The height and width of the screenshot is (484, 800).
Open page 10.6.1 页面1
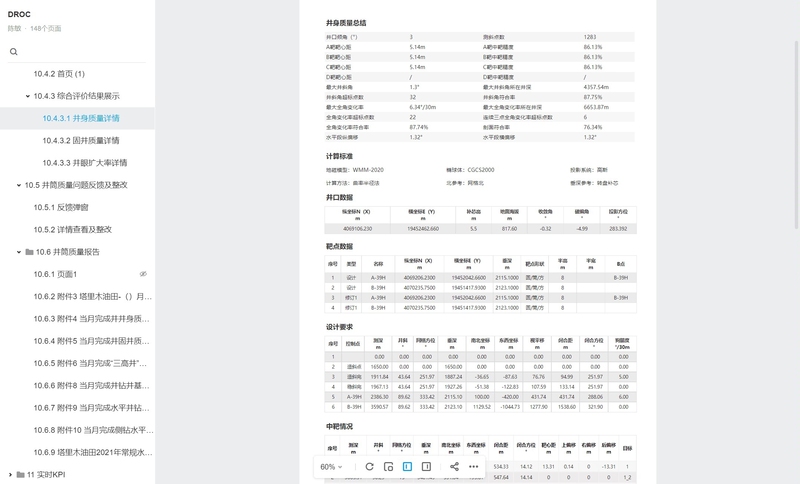pos(55,274)
